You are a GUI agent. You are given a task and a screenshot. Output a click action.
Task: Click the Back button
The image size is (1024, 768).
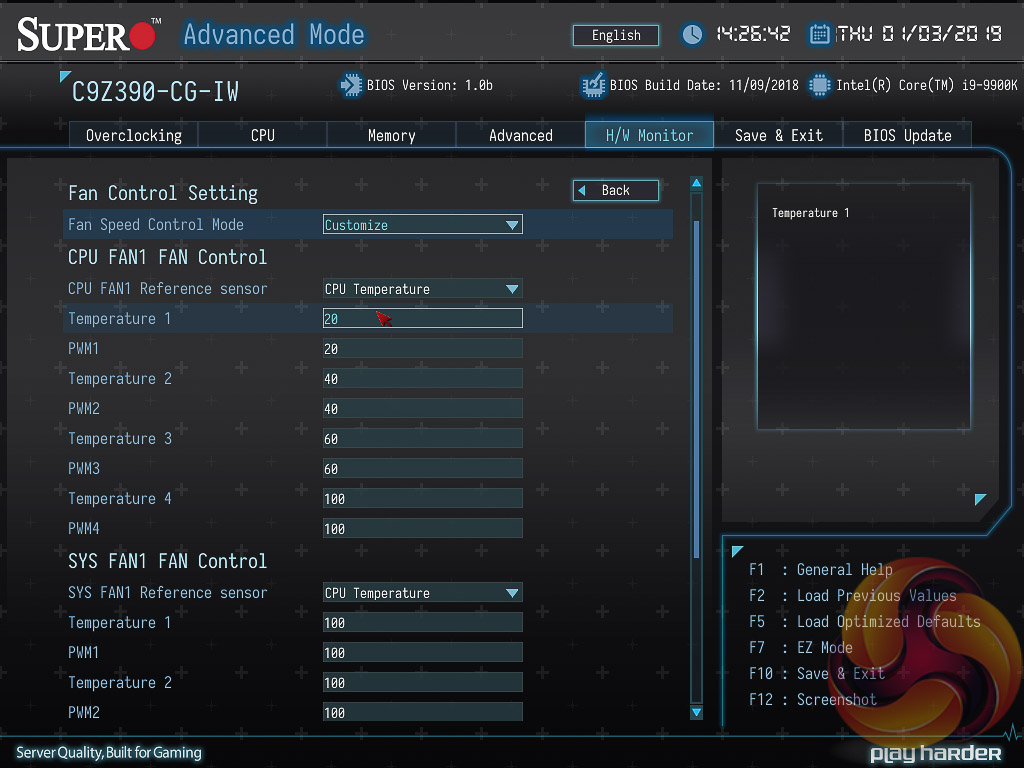pos(616,190)
